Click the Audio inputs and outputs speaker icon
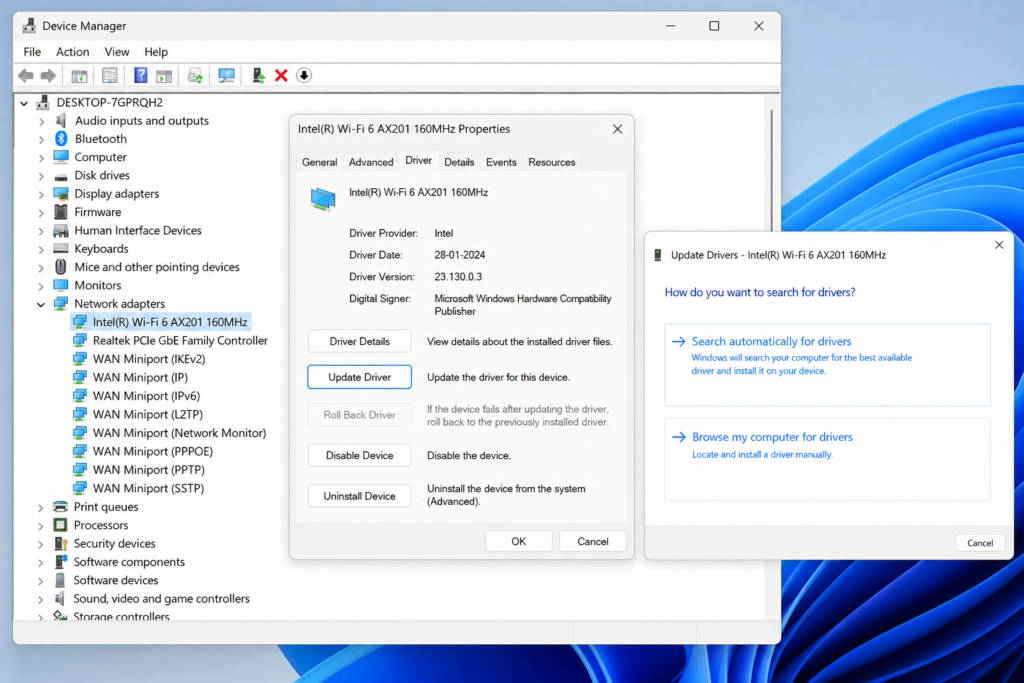 click(61, 120)
